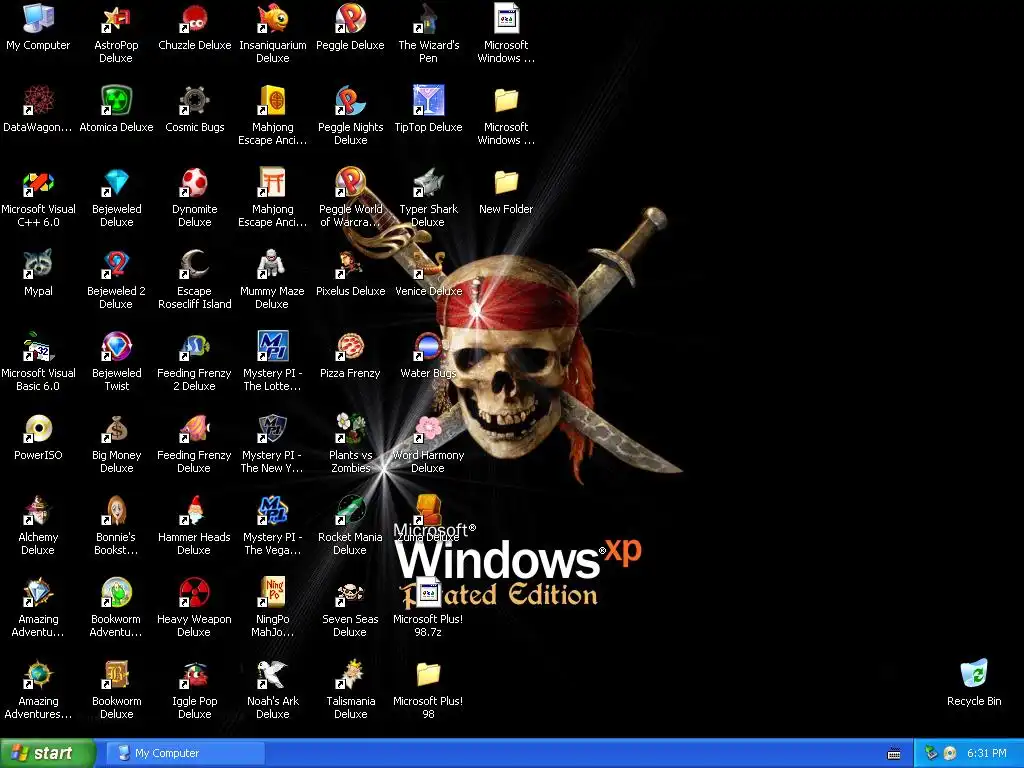Click the Big Money Deluxe moneybag icon

(x=116, y=429)
